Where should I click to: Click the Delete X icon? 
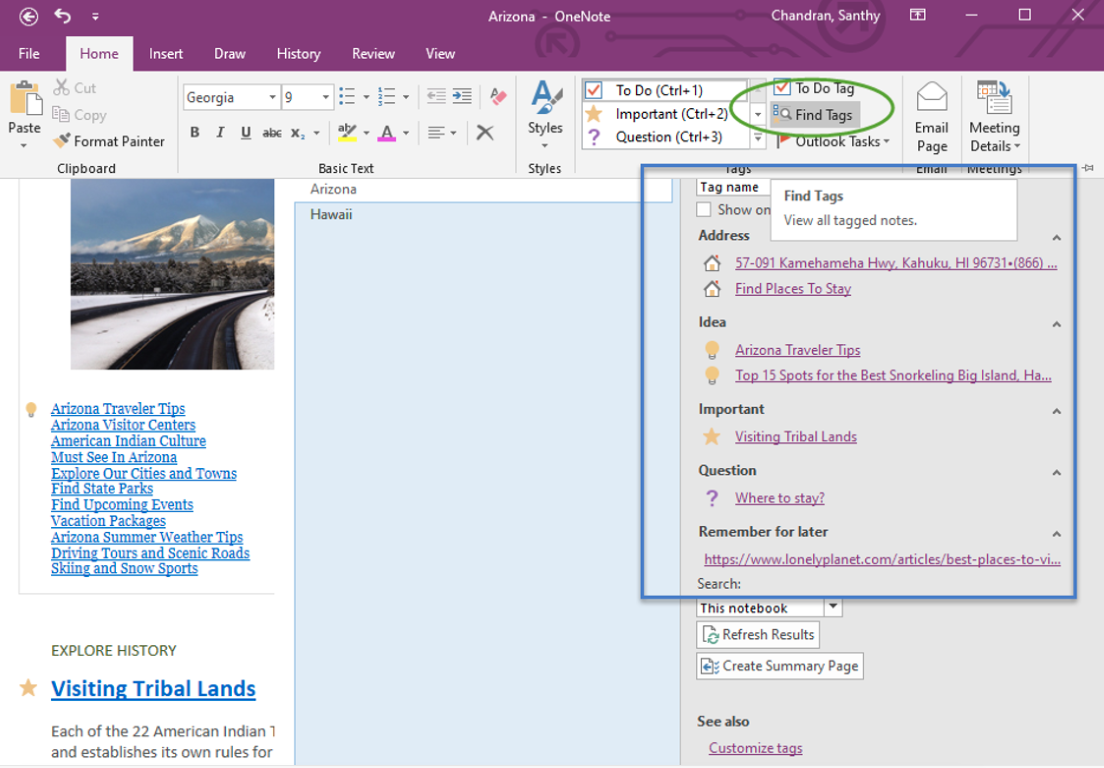coord(485,132)
